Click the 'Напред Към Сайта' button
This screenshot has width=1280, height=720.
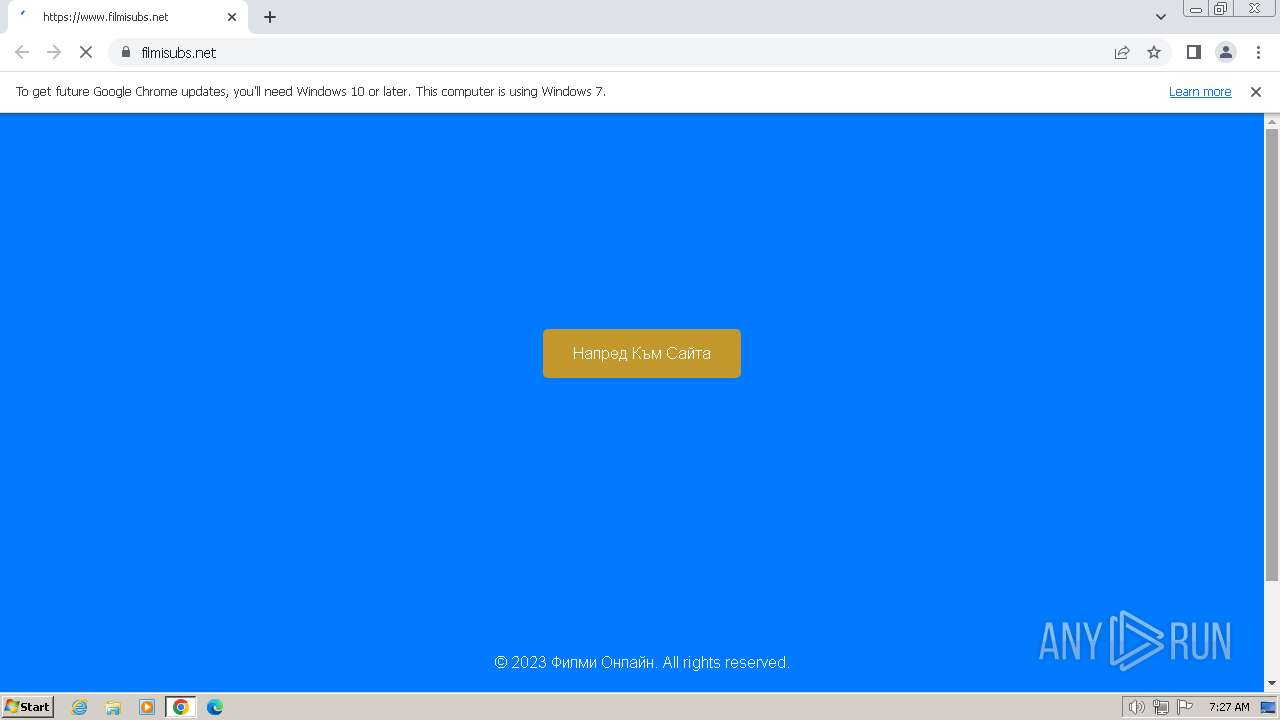pos(642,353)
